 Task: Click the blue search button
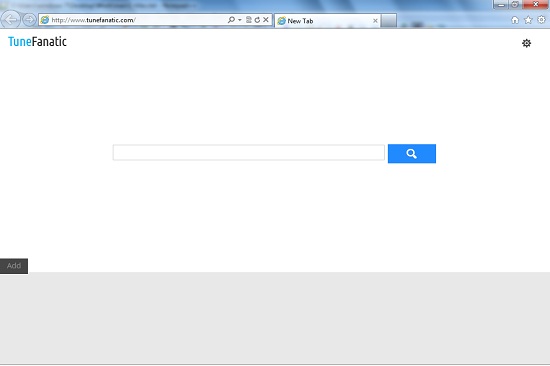point(412,153)
